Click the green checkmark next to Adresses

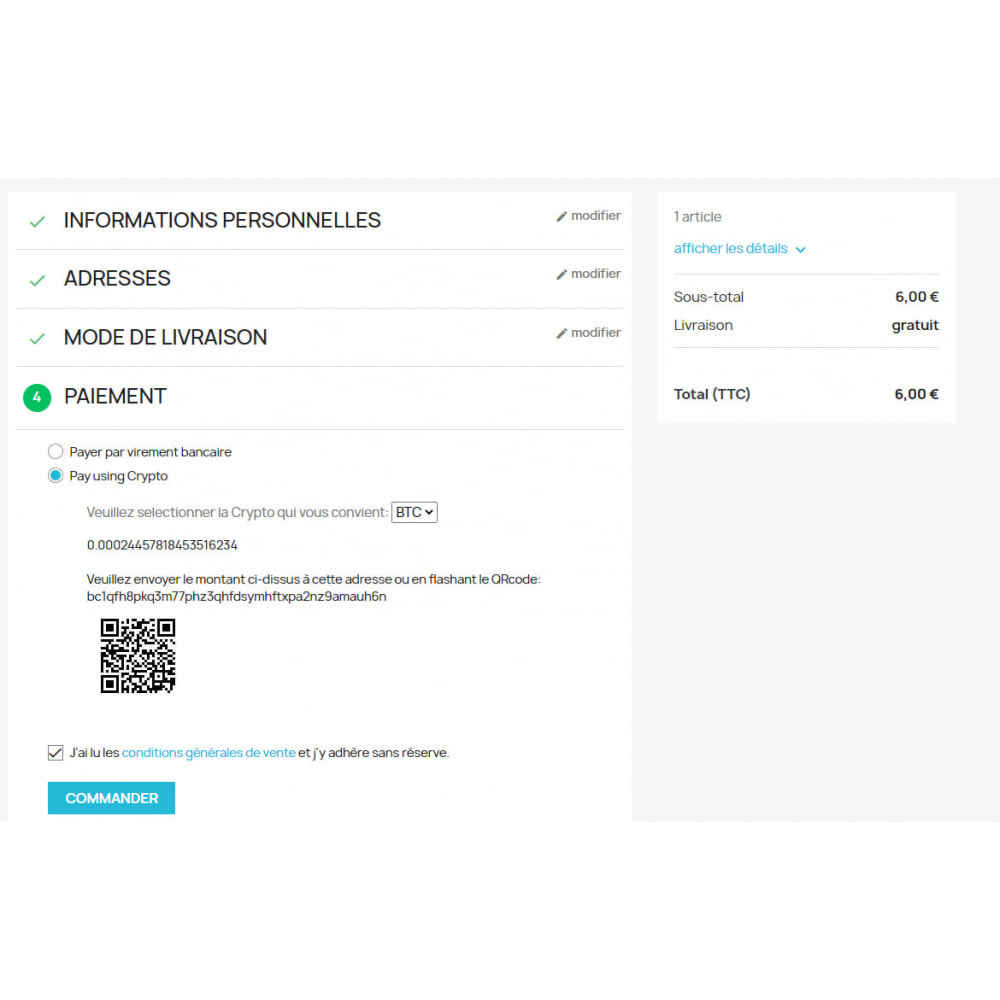(38, 280)
